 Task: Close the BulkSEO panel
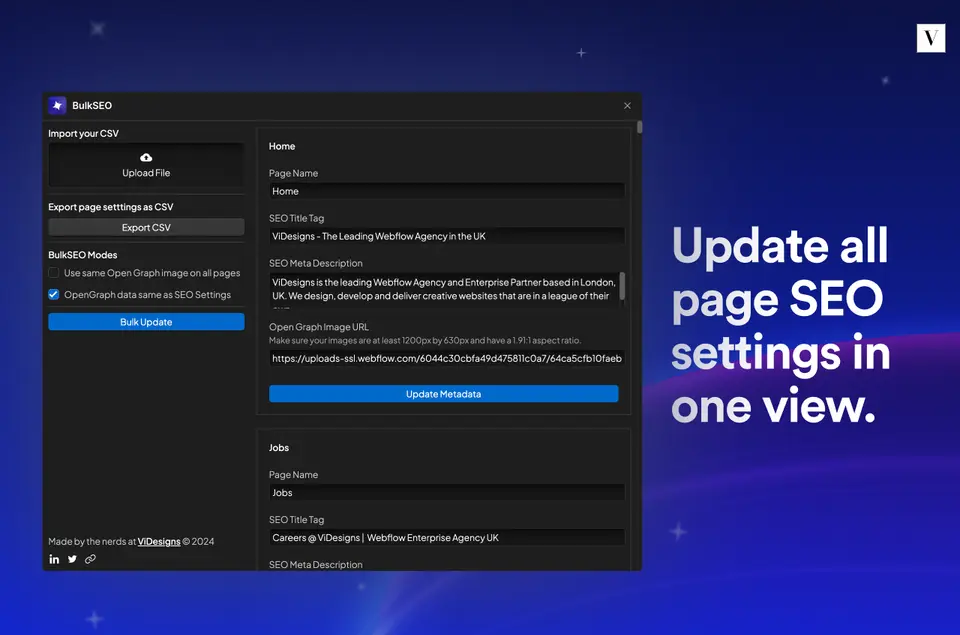click(628, 105)
